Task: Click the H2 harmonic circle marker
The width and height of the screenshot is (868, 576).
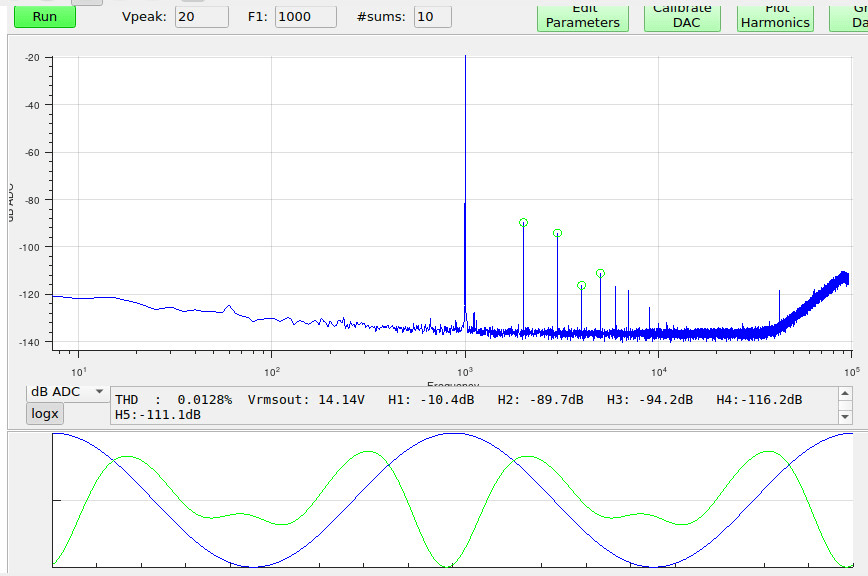Action: [x=524, y=222]
